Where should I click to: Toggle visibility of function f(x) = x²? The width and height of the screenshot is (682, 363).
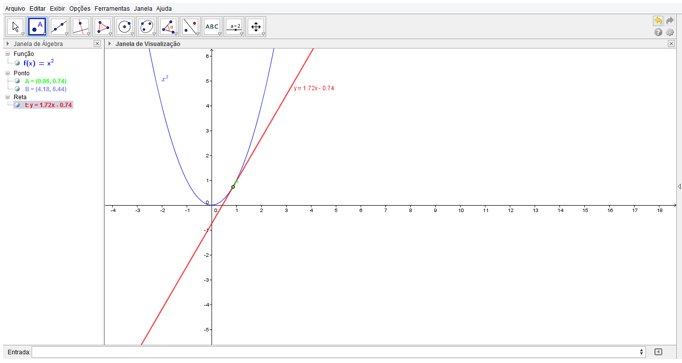[x=17, y=63]
